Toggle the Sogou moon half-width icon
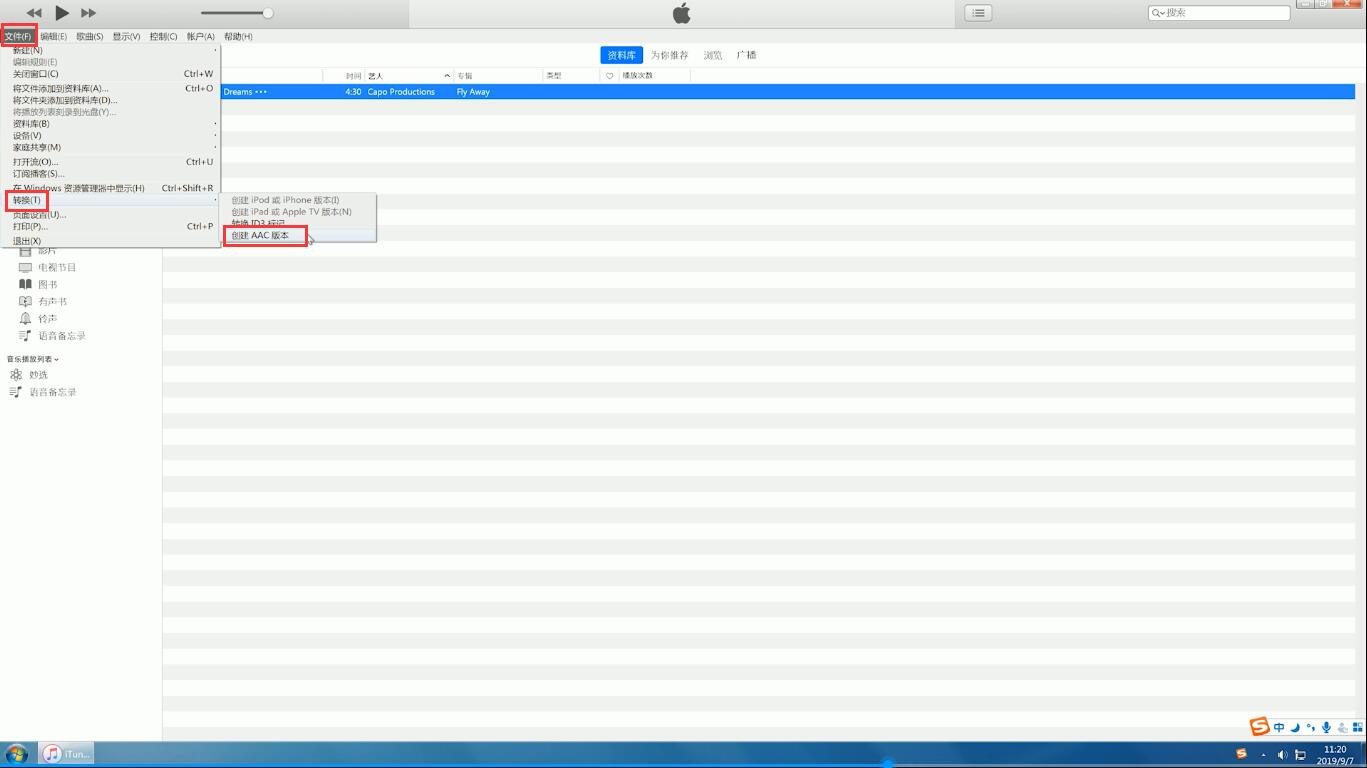The height and width of the screenshot is (768, 1367). point(1295,728)
